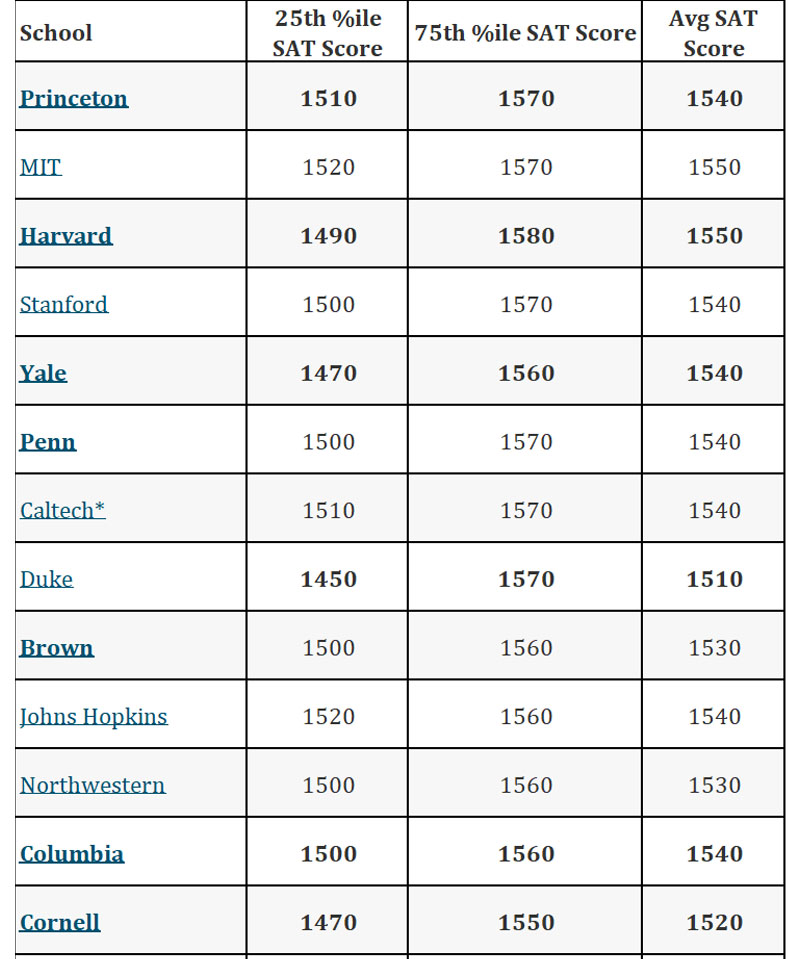This screenshot has height=959, width=800.
Task: Click Harvard's 1580 score cell
Action: coord(526,236)
